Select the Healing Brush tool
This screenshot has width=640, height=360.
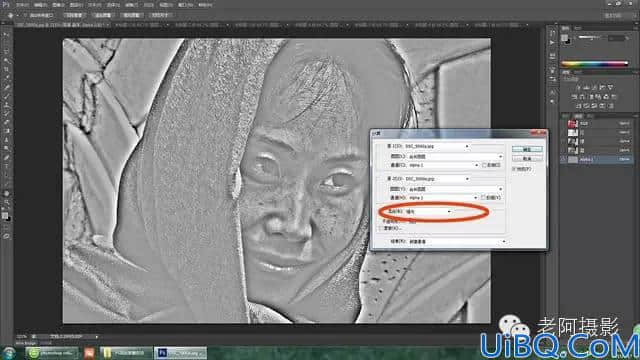click(x=6, y=87)
